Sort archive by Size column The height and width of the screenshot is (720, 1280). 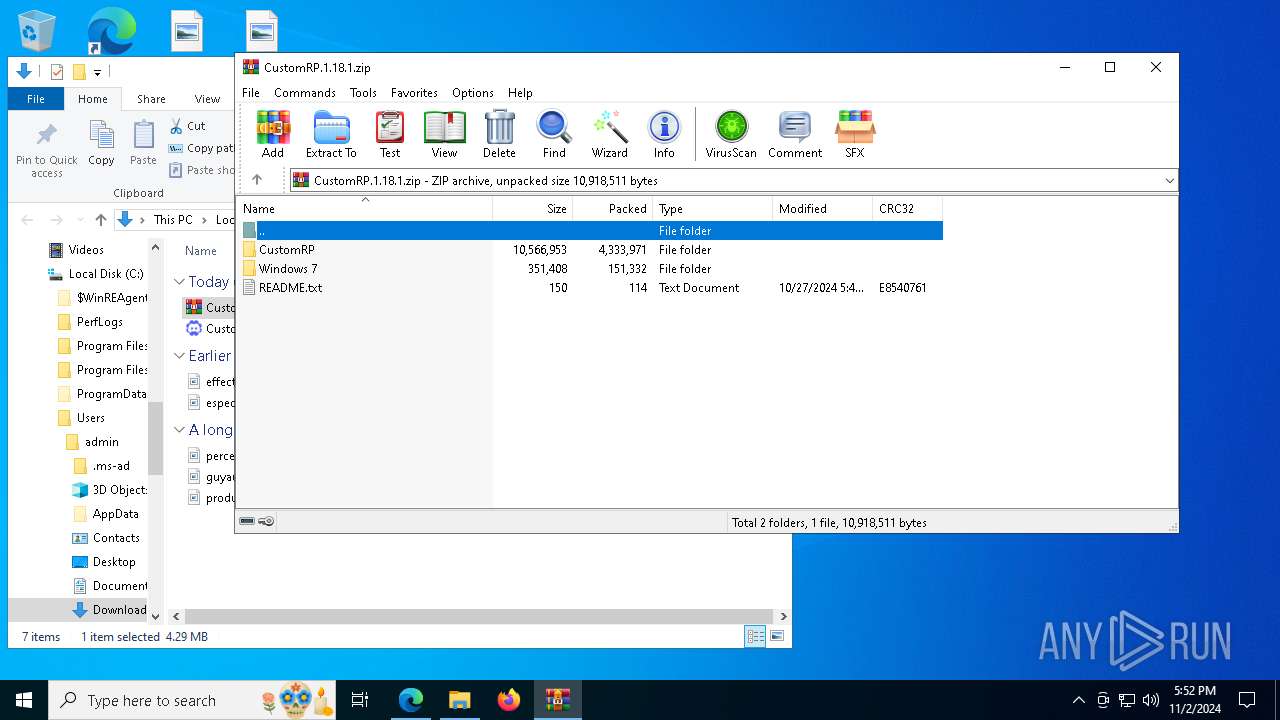pyautogui.click(x=533, y=209)
